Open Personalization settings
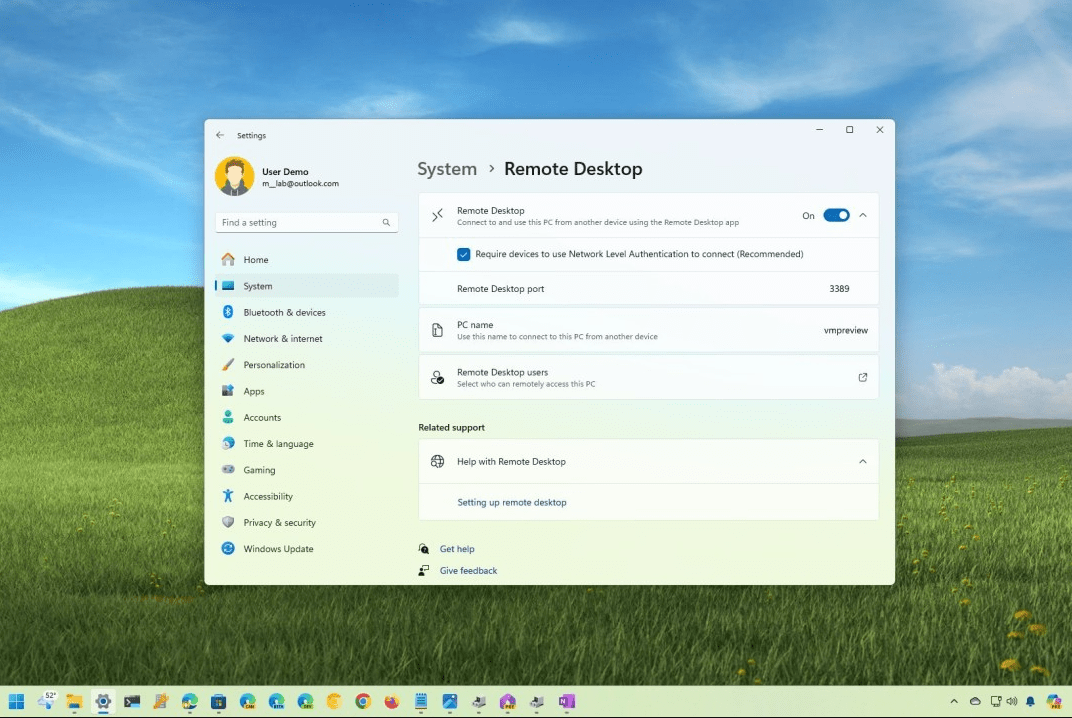Screen dimensions: 1072x718 click(x=306, y=365)
